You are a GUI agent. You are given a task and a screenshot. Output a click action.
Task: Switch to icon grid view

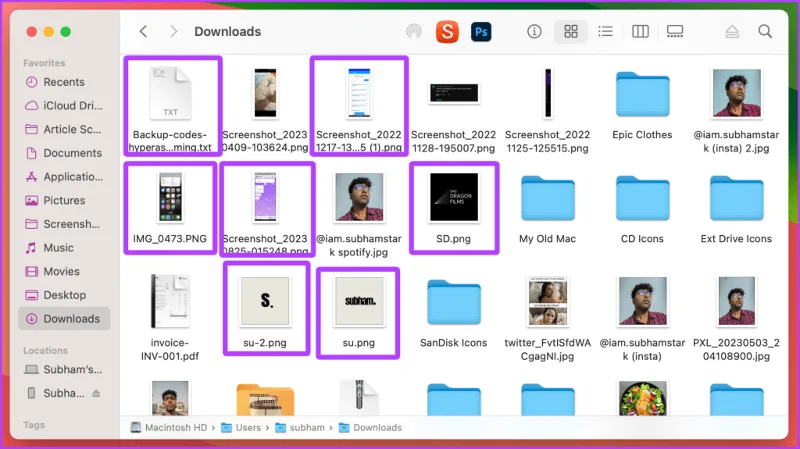[571, 32]
